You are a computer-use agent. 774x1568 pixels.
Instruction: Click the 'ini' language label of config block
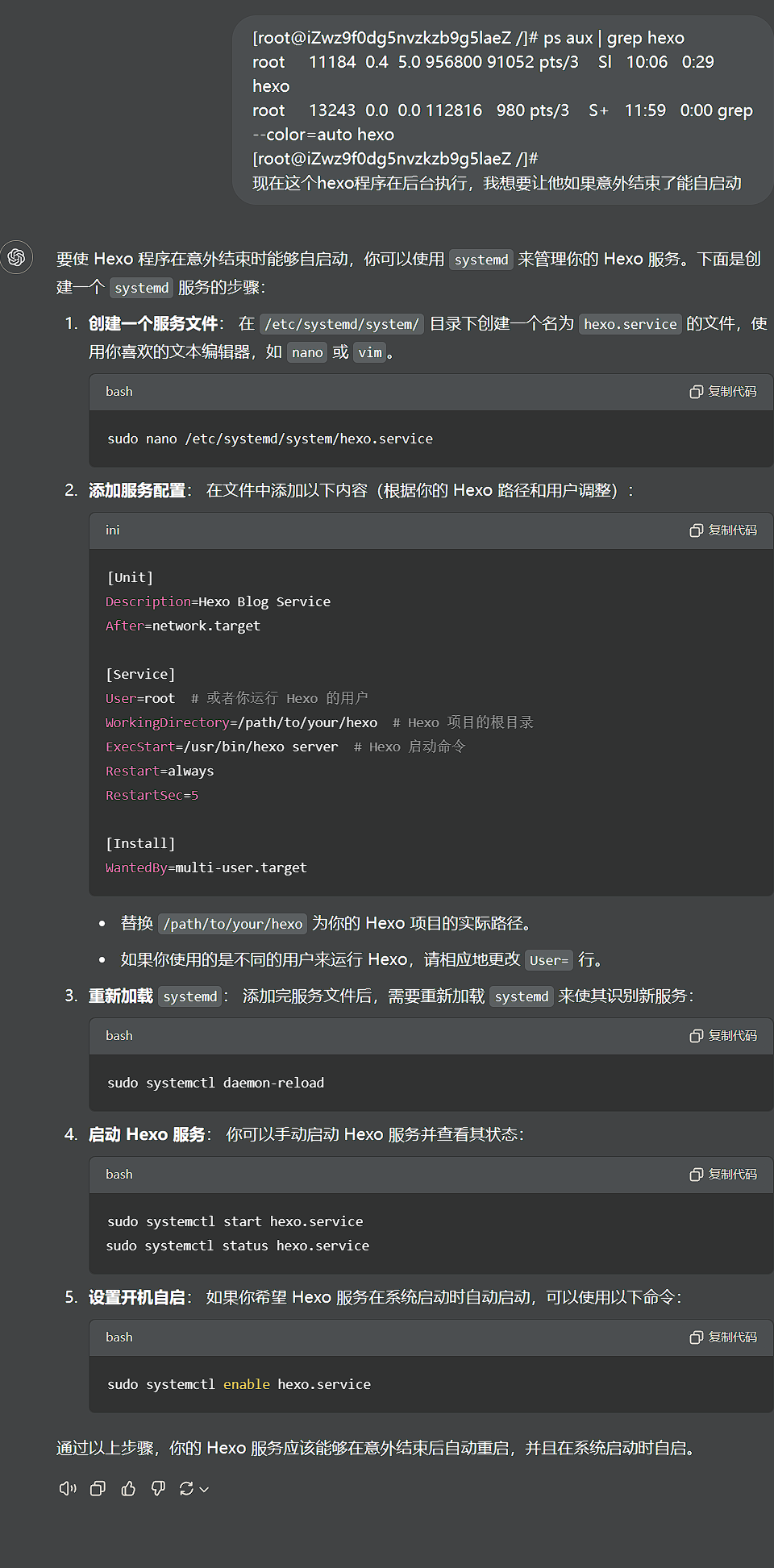(x=112, y=530)
